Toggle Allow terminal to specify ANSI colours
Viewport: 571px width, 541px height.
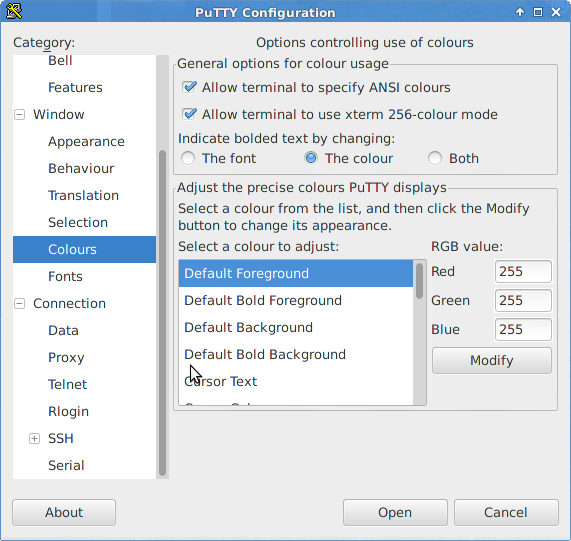[x=189, y=87]
